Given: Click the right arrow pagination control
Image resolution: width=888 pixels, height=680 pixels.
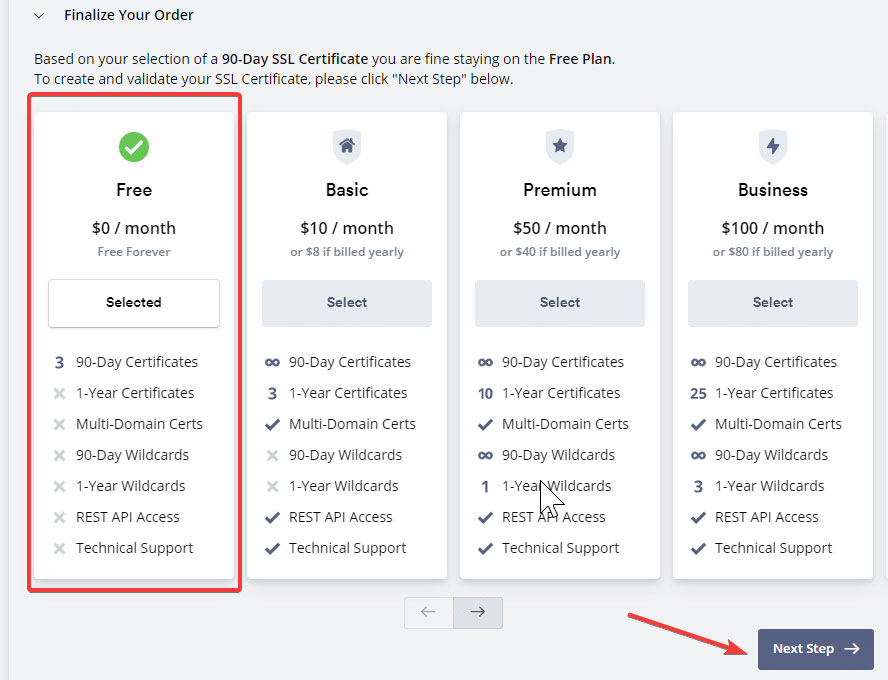Looking at the screenshot, I should point(477,612).
